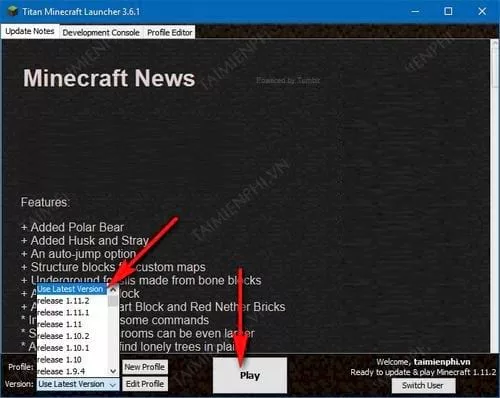This screenshot has width=500, height=398.
Task: Close the Titan Minecraft Launcher window
Action: tap(482, 11)
